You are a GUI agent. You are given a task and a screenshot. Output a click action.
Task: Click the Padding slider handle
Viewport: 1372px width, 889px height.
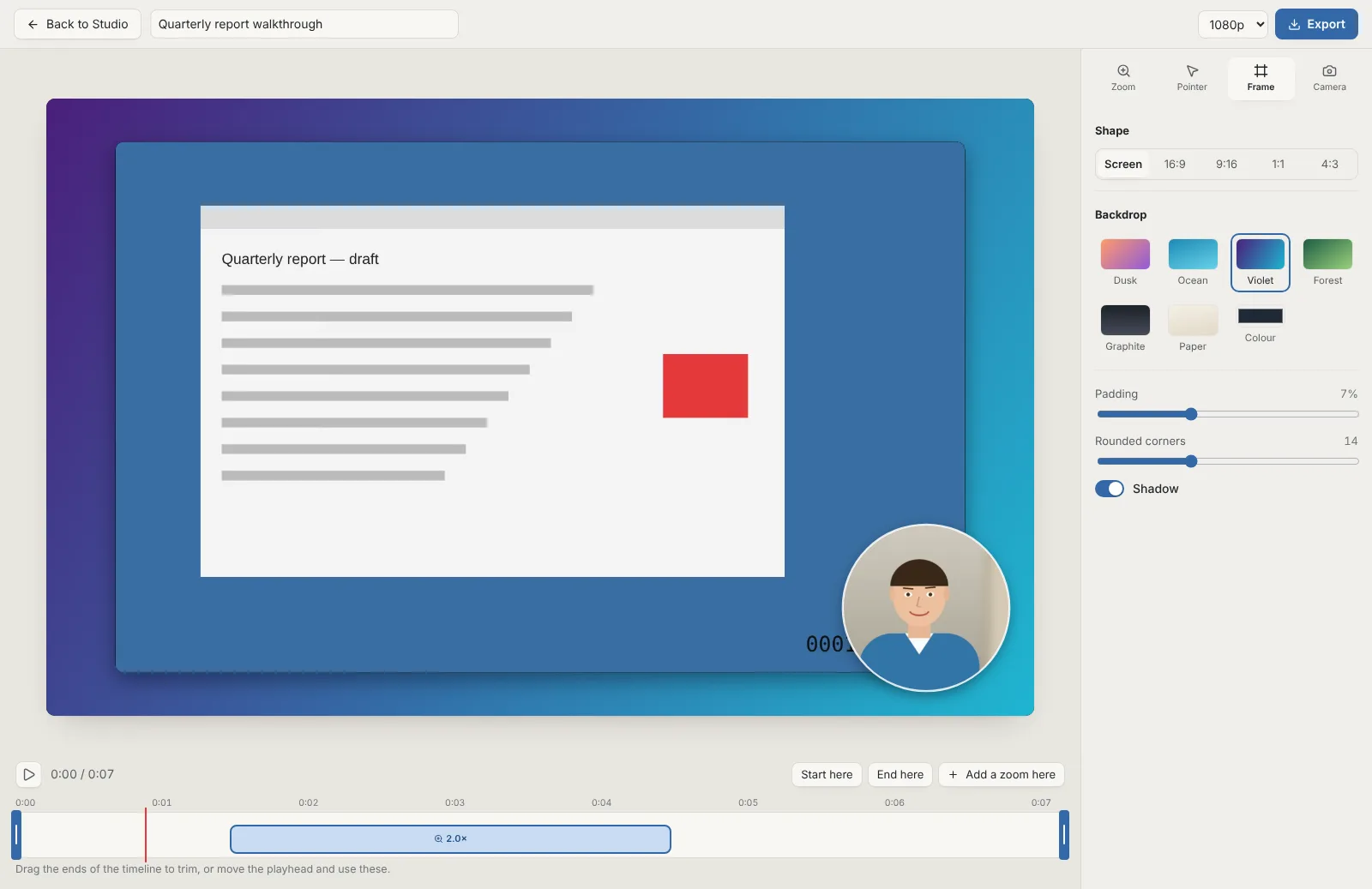[x=1191, y=414]
